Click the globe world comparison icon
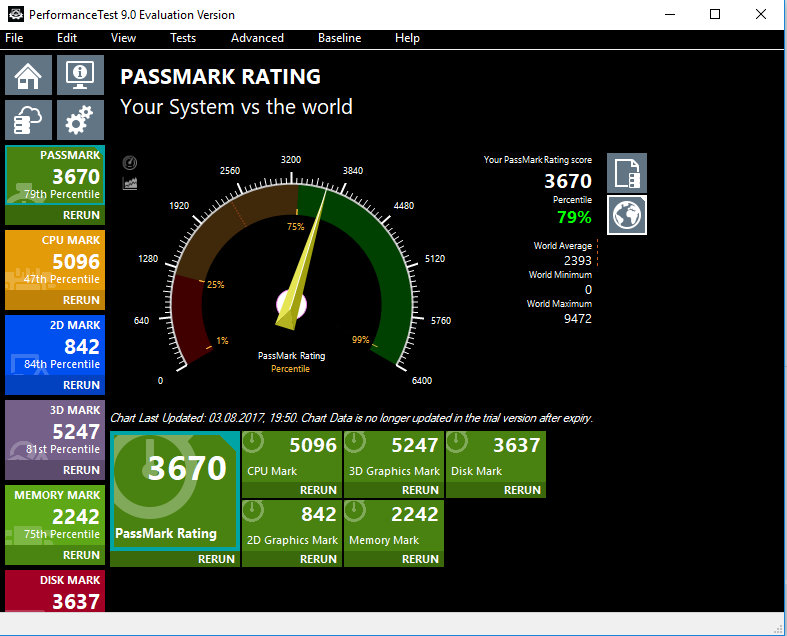This screenshot has height=636, width=787. click(x=627, y=215)
